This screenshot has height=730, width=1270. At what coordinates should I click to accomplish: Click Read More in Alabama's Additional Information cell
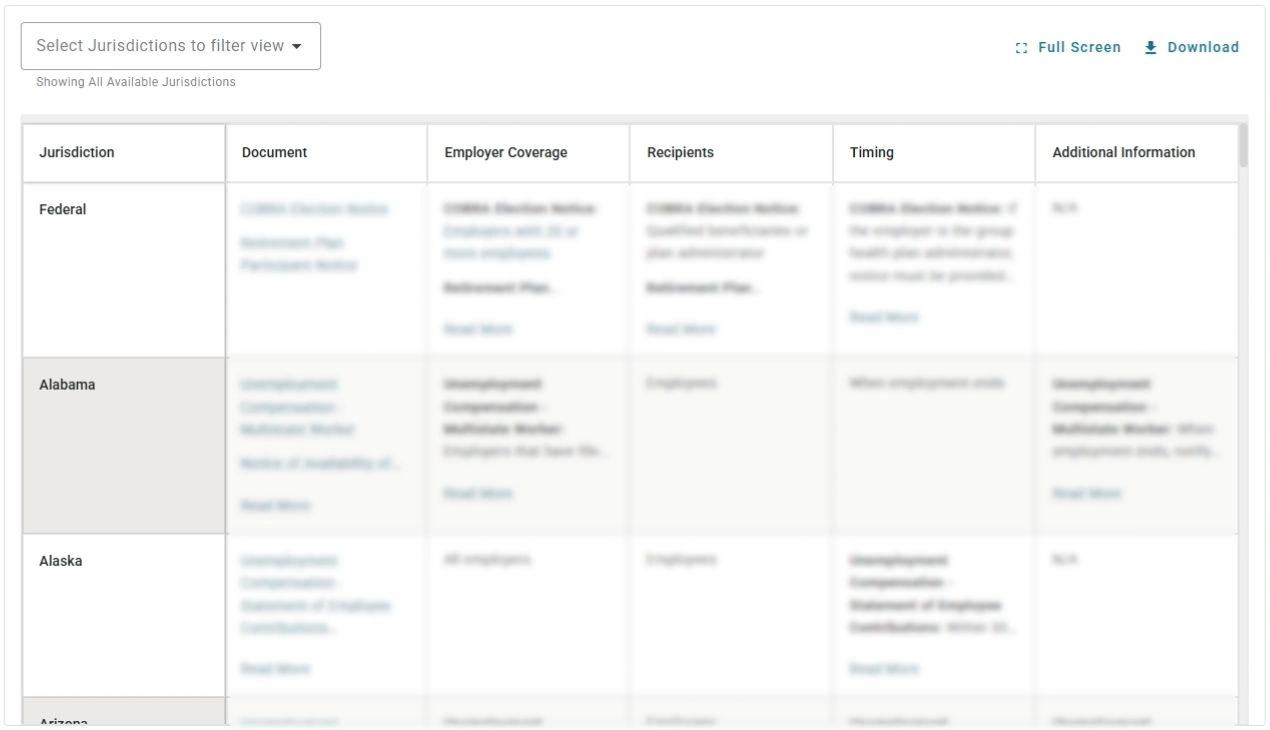pos(1089,493)
